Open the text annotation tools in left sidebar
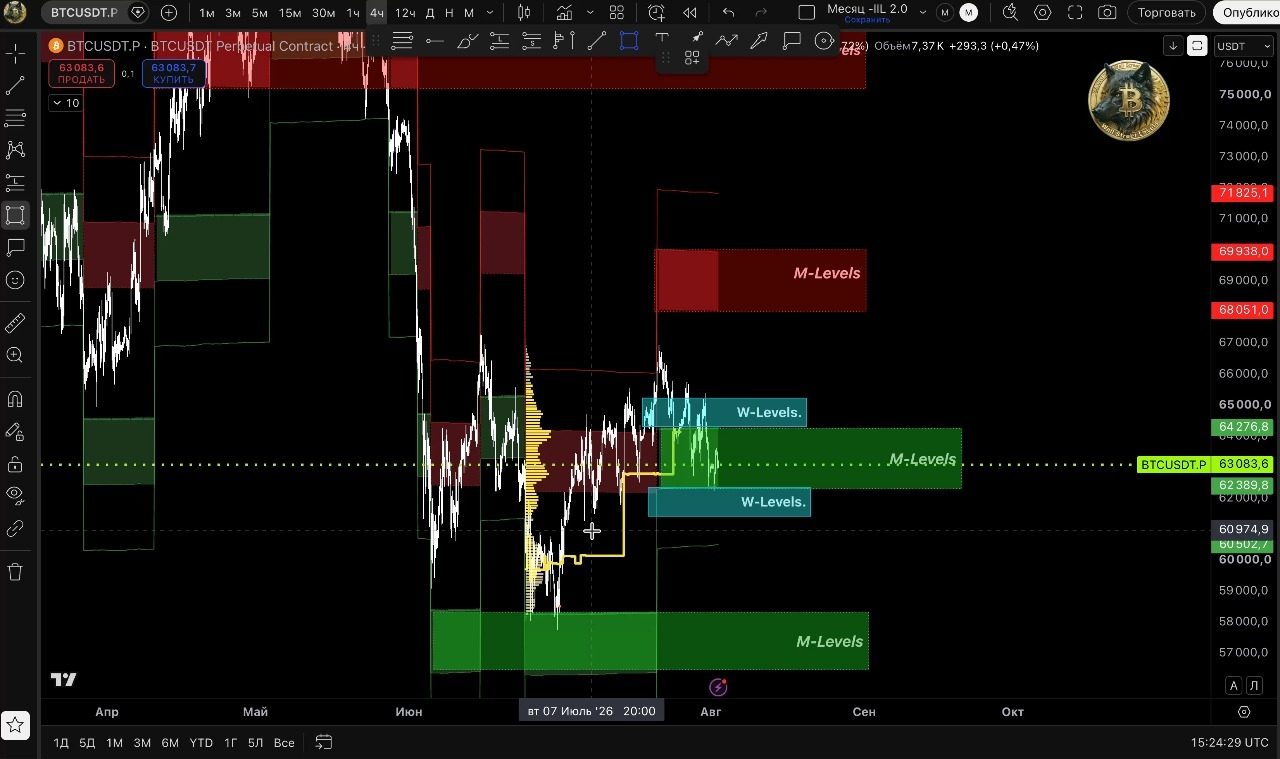The width and height of the screenshot is (1280, 759). 15,247
